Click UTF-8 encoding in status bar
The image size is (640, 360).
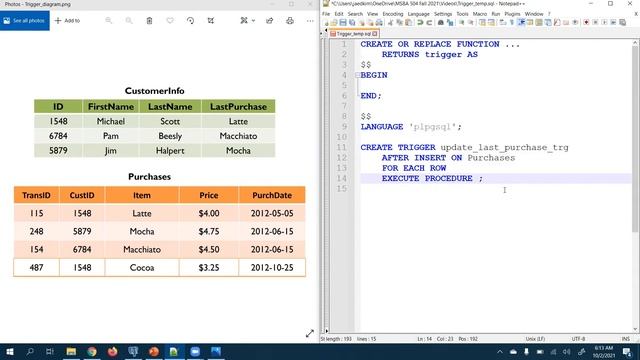(x=578, y=339)
